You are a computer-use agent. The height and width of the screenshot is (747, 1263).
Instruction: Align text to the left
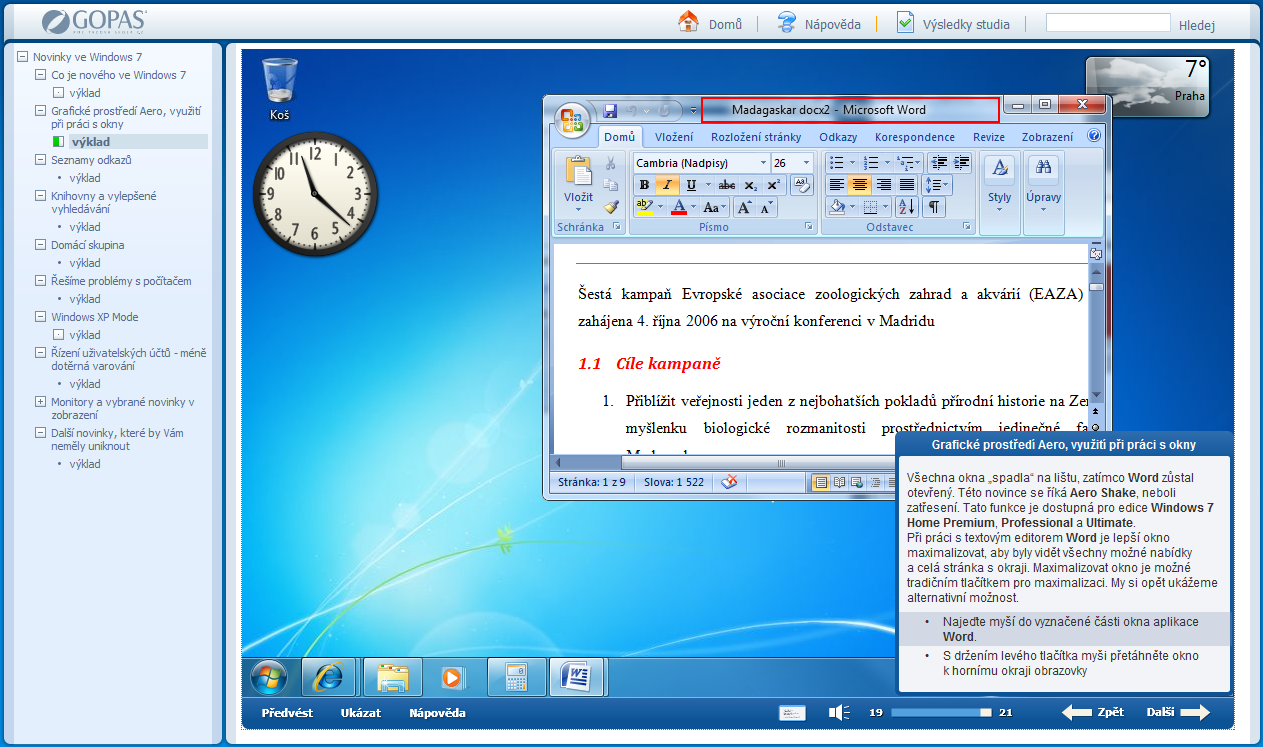(836, 185)
